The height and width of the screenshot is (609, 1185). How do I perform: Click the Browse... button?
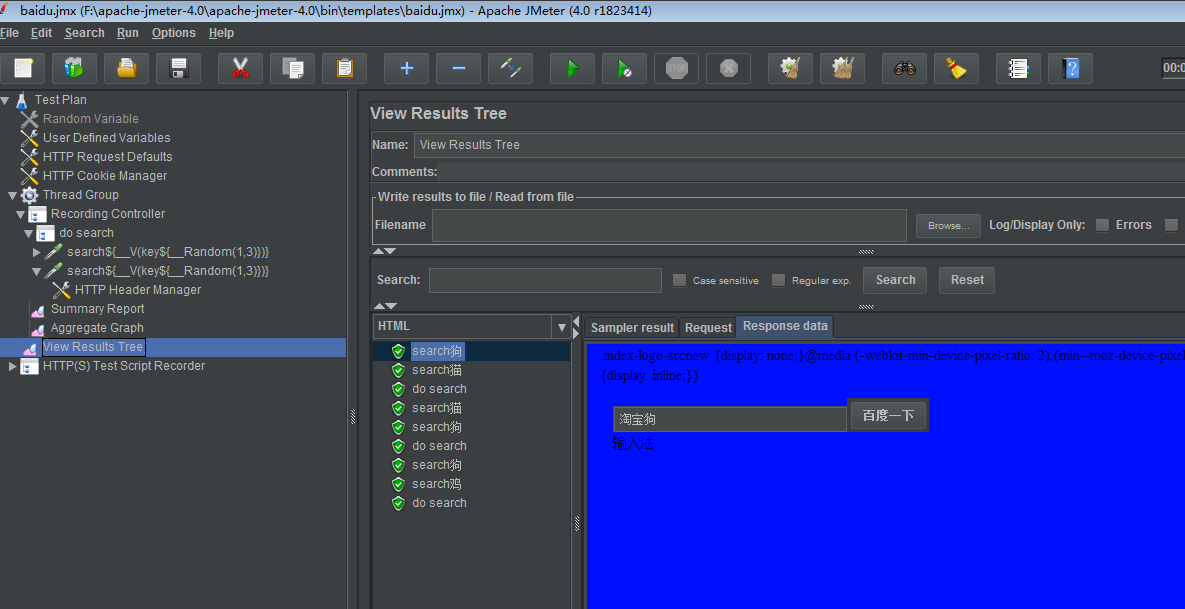[x=948, y=226]
